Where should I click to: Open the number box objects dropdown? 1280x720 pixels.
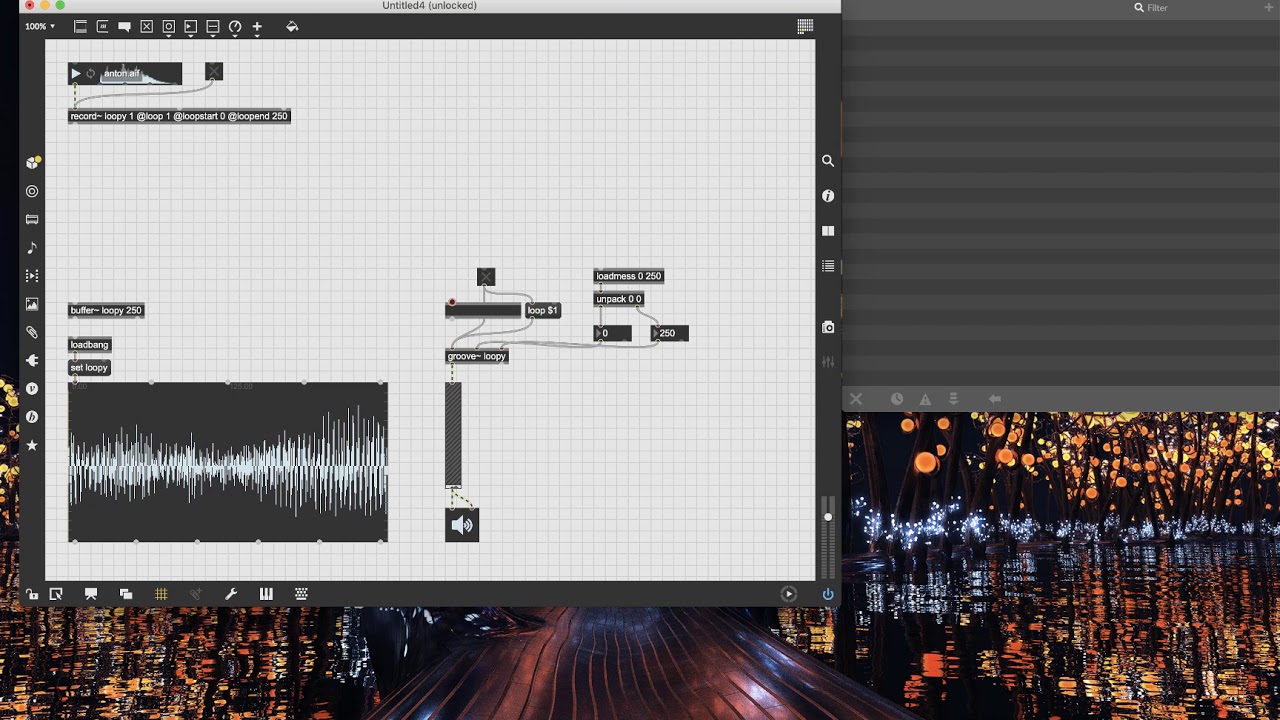(x=190, y=28)
